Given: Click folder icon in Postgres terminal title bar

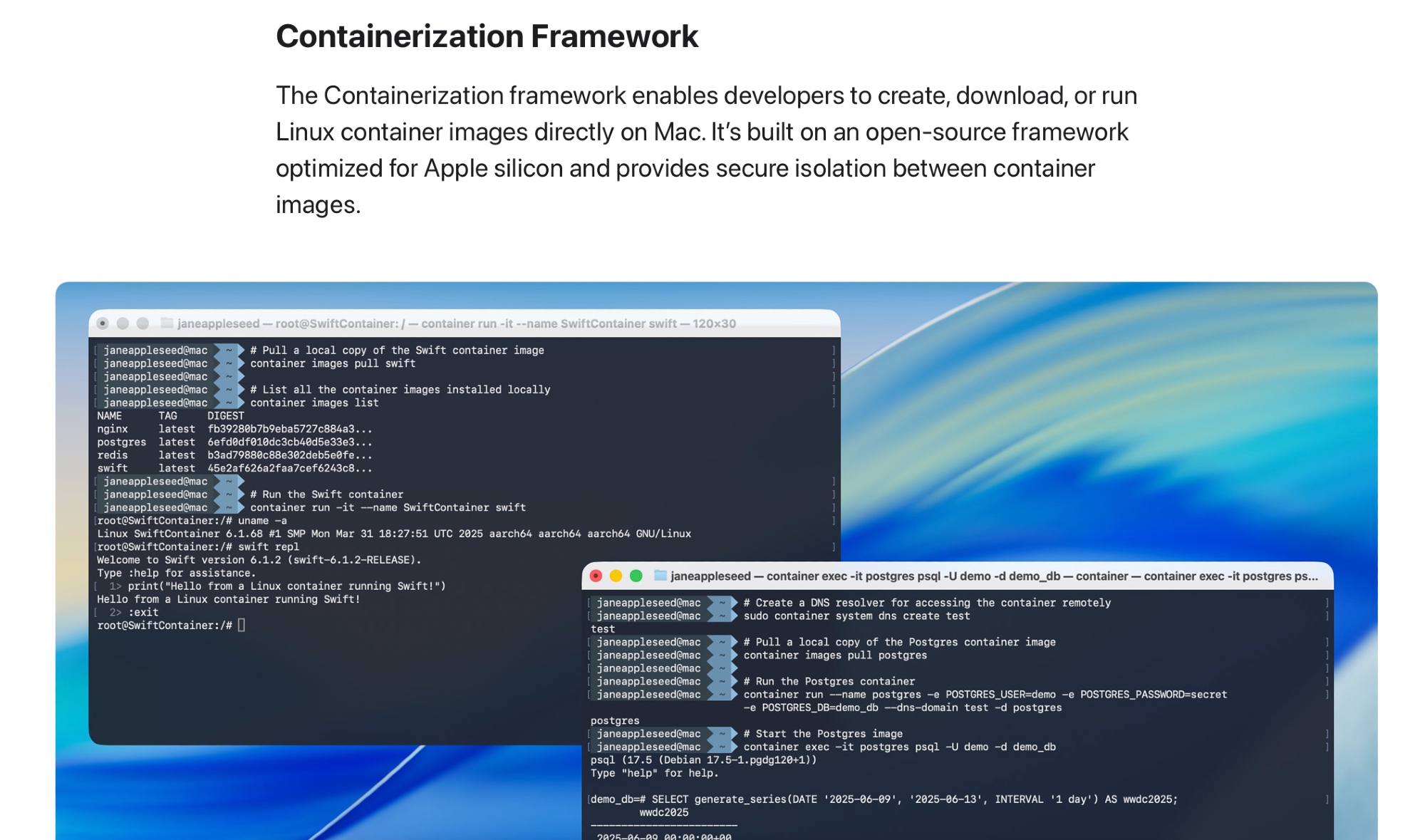Looking at the screenshot, I should [660, 576].
